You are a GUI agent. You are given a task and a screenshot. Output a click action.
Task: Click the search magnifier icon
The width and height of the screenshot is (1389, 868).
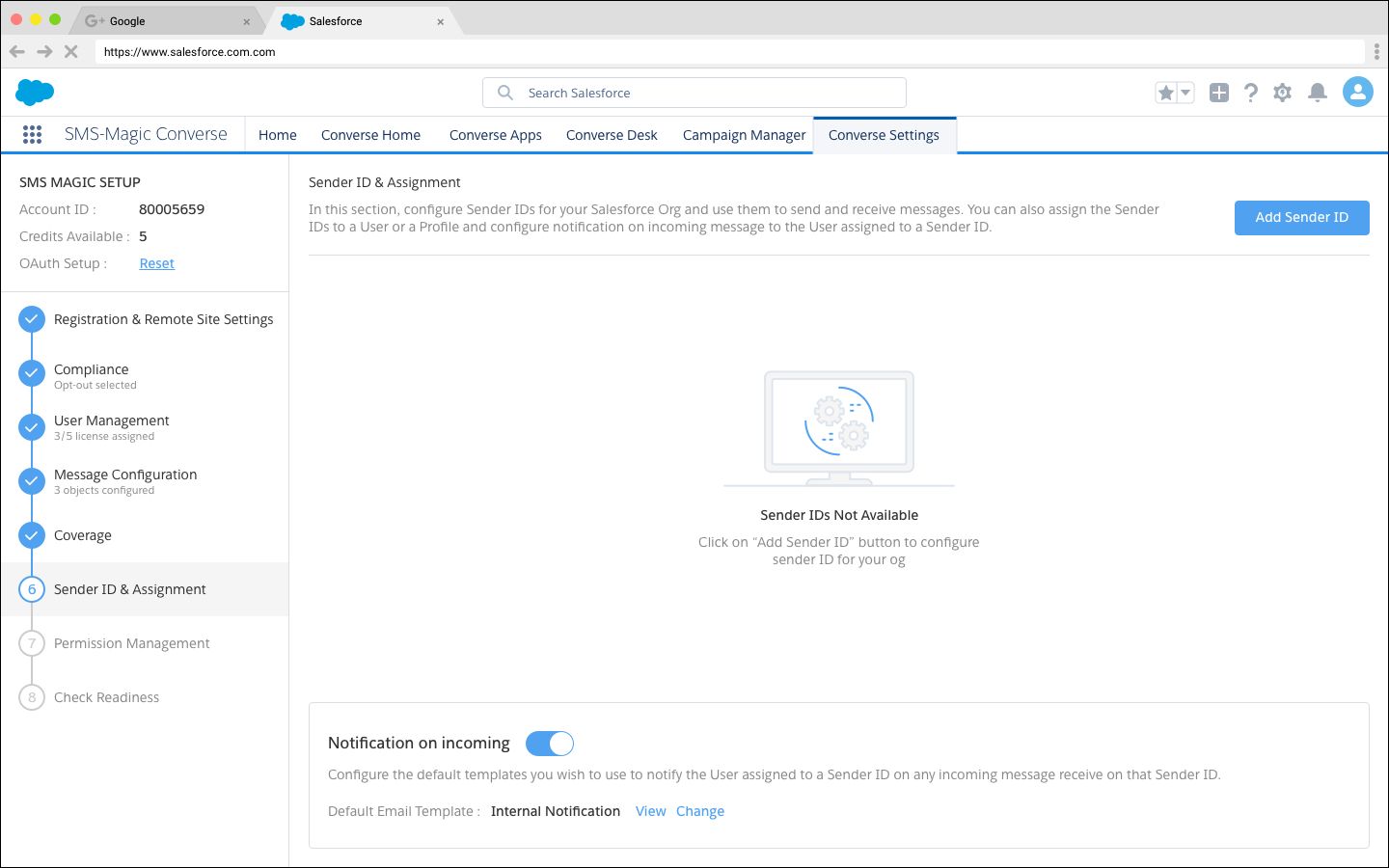click(504, 93)
